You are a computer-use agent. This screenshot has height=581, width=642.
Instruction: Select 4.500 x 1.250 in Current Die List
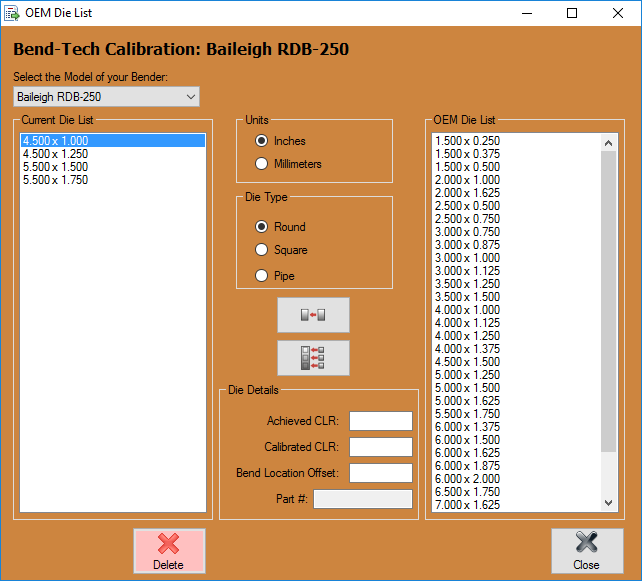click(113, 154)
